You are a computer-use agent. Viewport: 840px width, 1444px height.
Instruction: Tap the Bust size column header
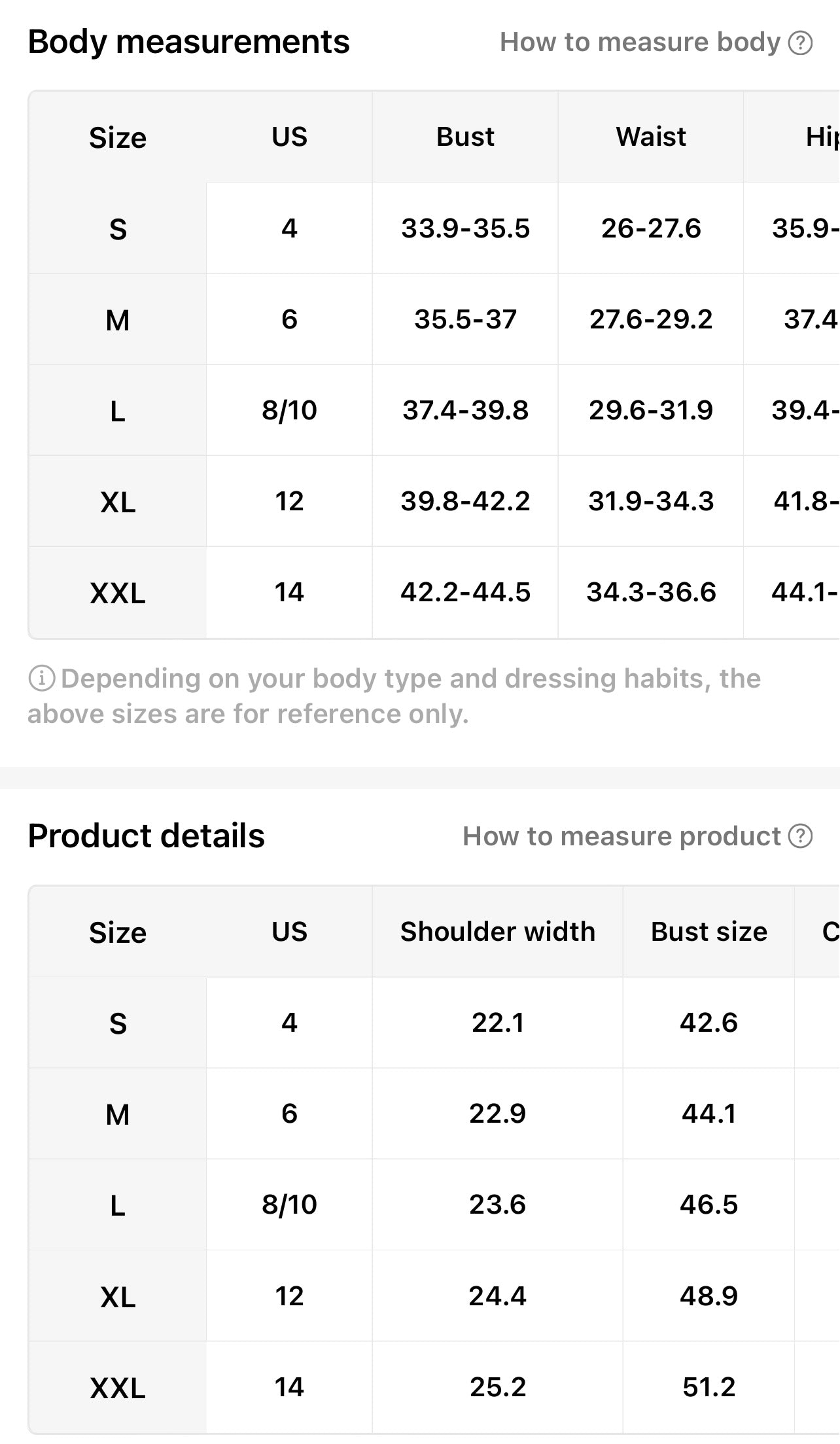(x=709, y=932)
